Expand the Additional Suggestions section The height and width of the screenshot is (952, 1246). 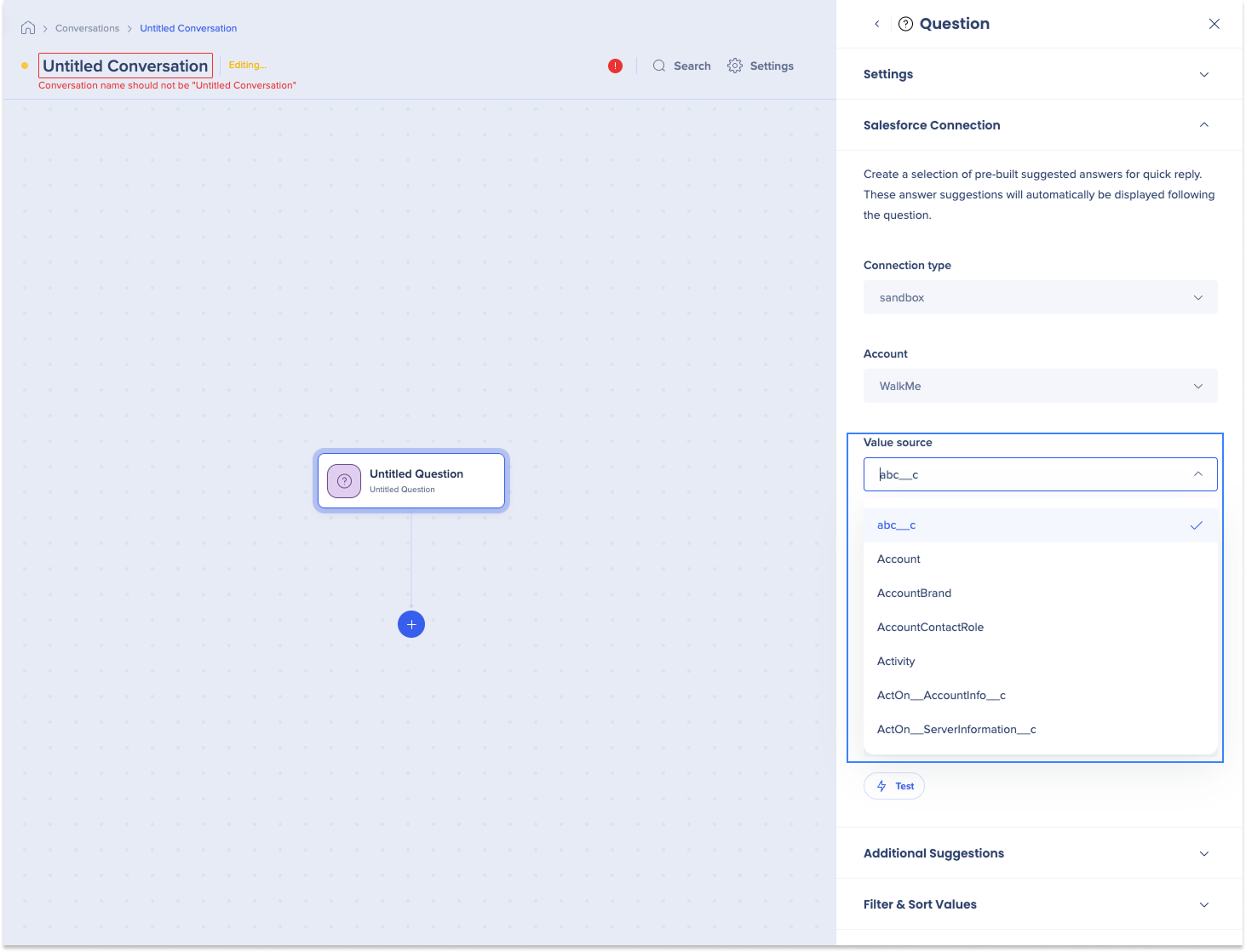(x=1039, y=853)
